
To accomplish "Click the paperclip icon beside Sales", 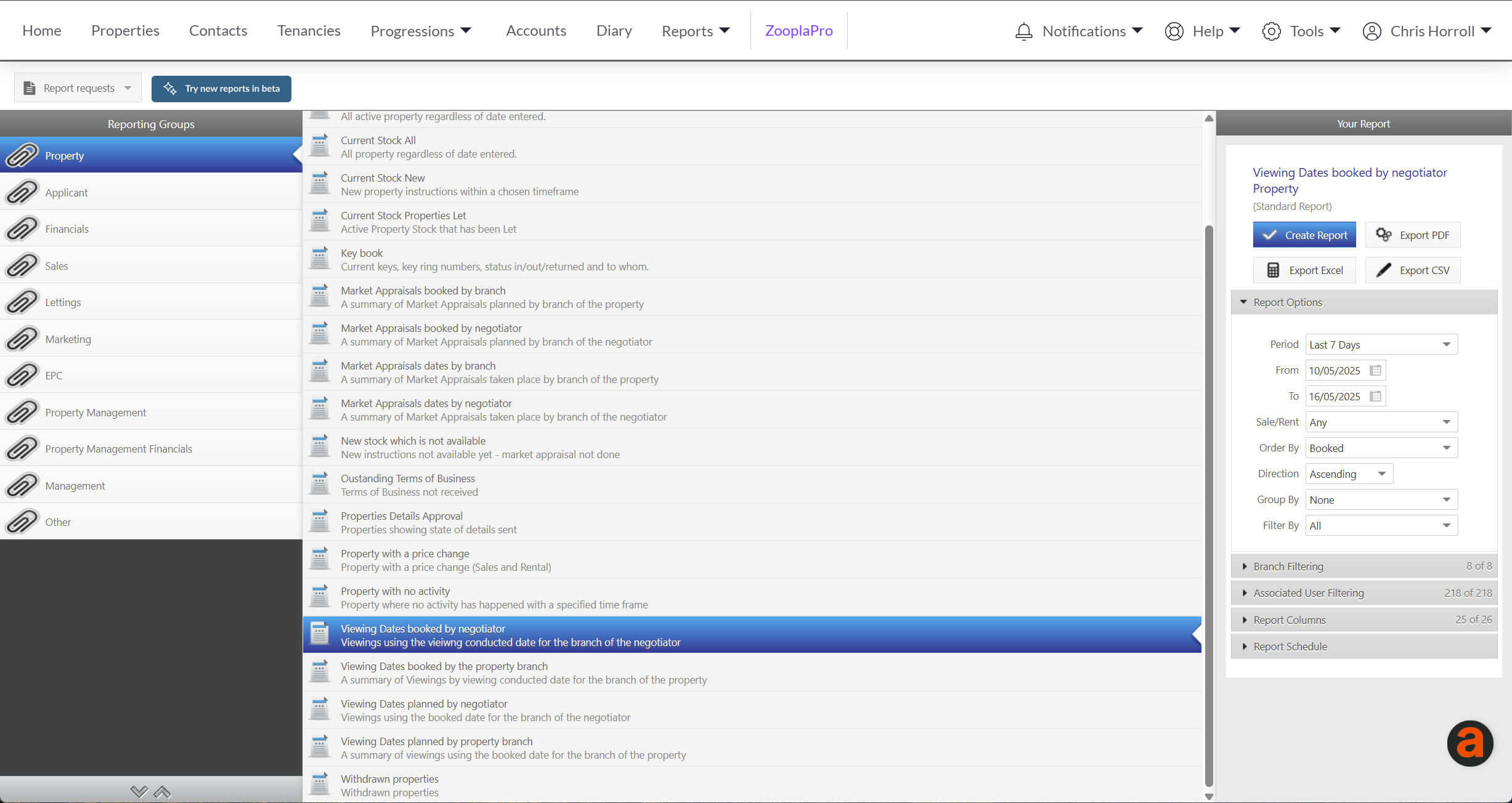I will 22,265.
